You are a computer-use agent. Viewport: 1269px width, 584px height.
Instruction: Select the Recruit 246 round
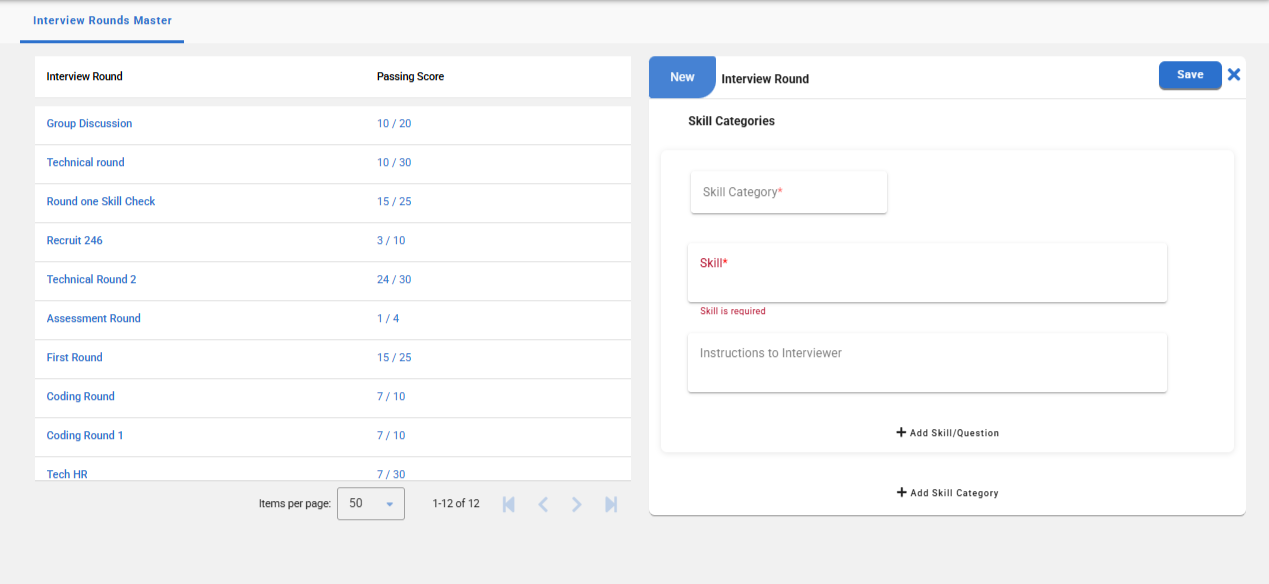[x=74, y=241]
